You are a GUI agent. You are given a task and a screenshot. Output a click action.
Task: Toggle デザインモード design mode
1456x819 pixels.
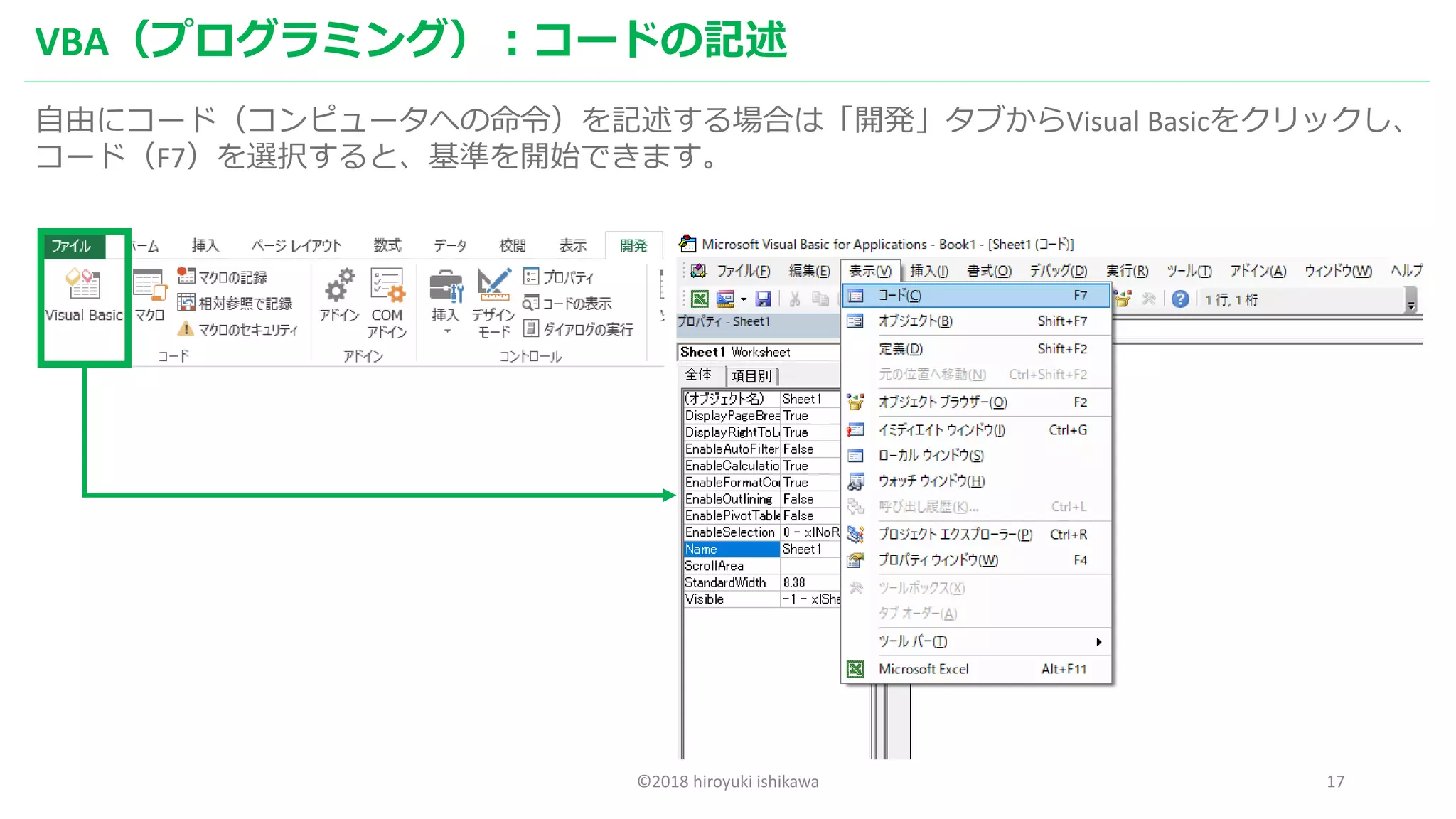click(x=493, y=302)
